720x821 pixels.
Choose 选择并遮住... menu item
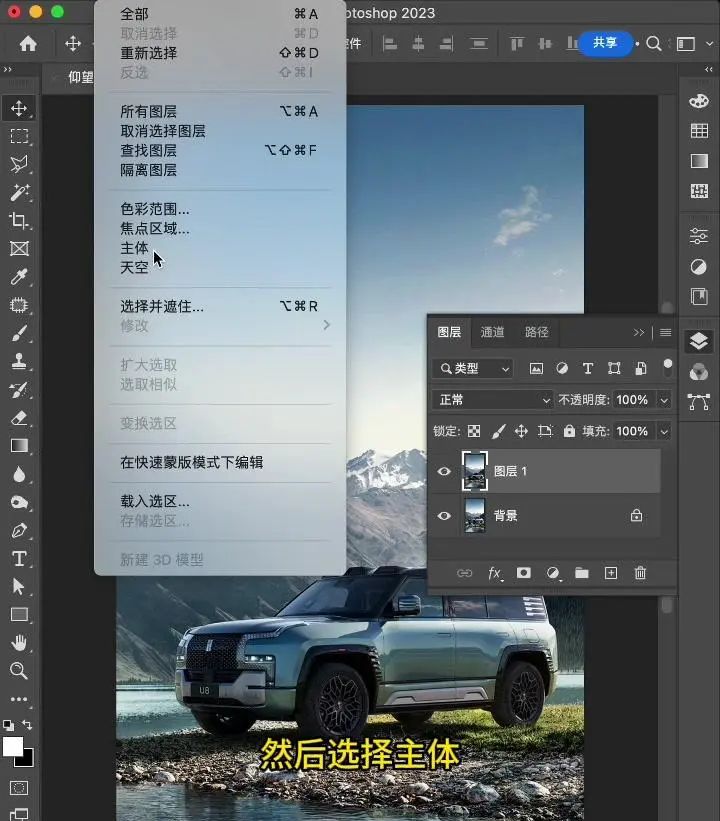[162, 306]
